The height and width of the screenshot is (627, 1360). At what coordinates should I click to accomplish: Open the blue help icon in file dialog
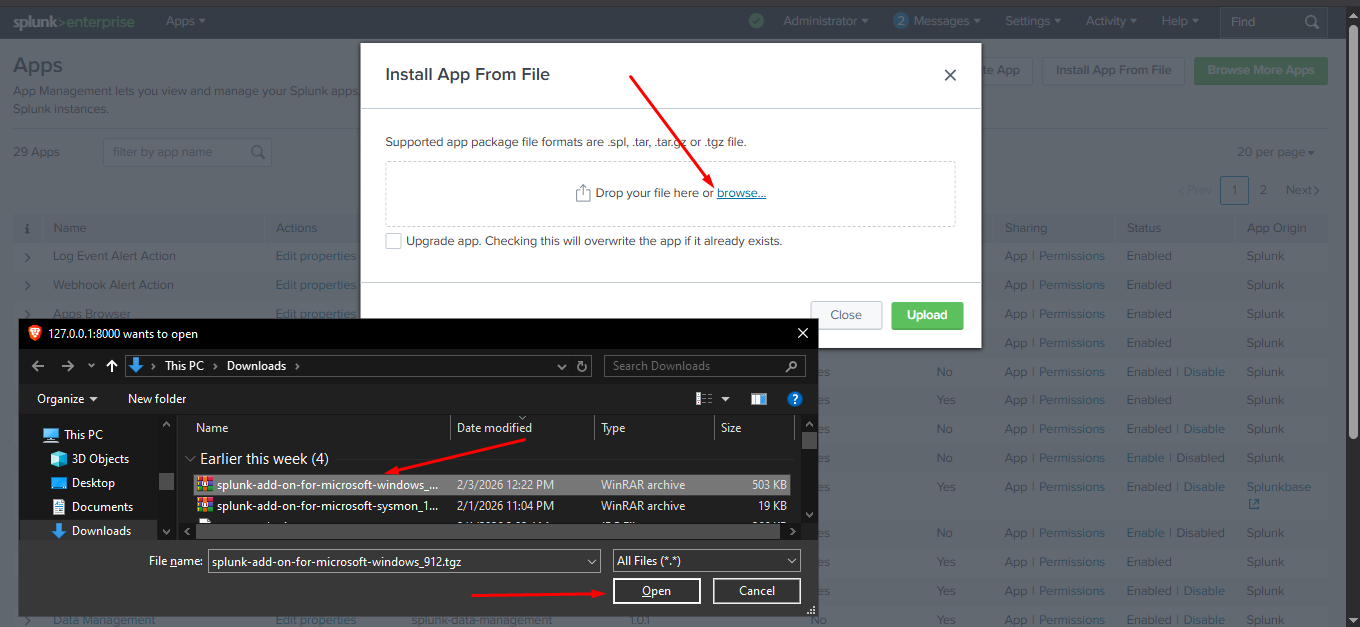[795, 399]
